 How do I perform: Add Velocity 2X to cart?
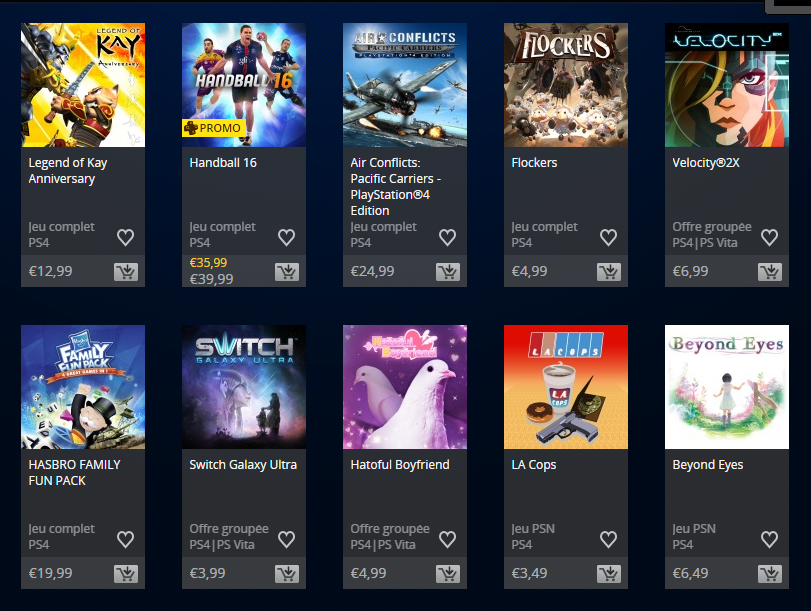[770, 272]
